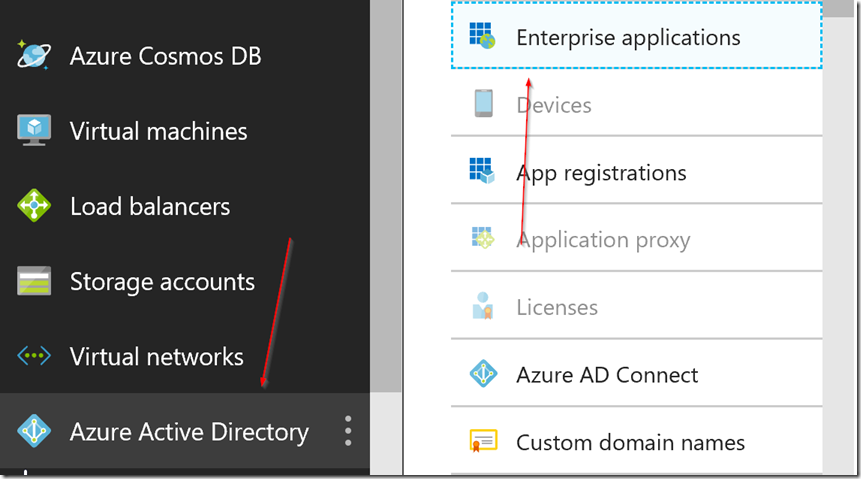Click the left sidebar vertical scrollbar
Viewport: 861px width, 479px height.
click(x=385, y=198)
